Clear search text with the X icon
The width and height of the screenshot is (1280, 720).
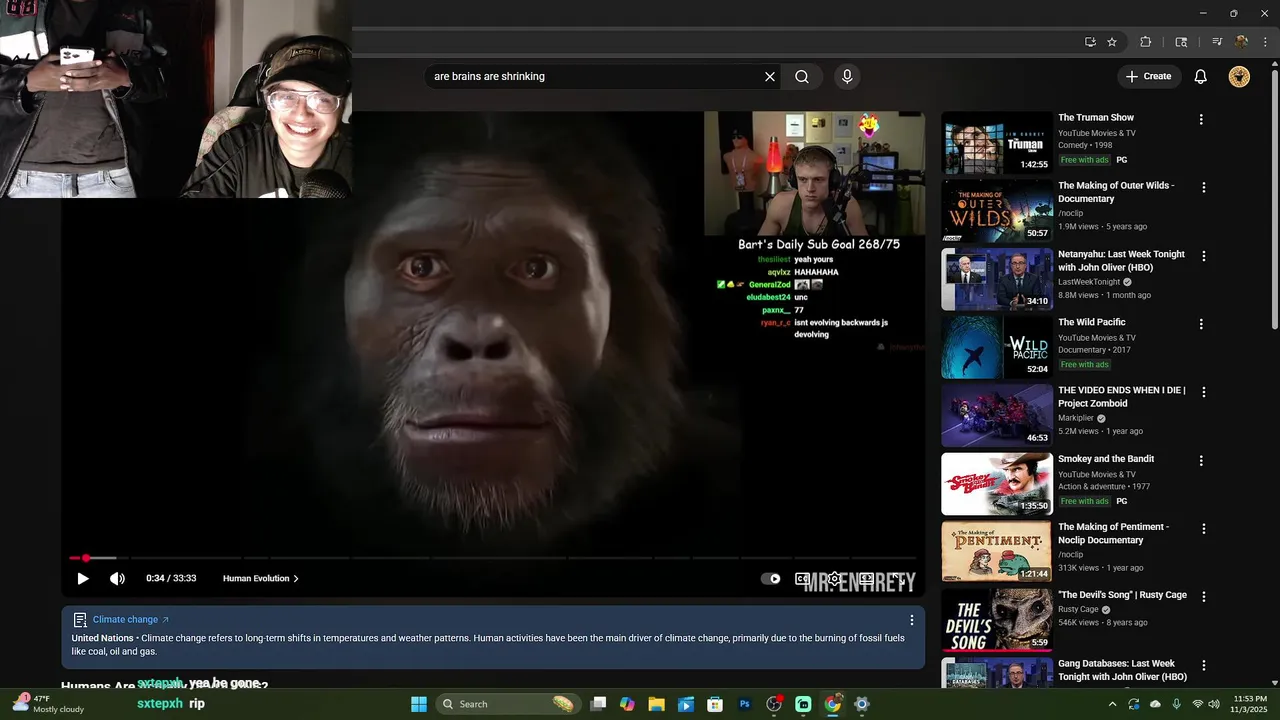coord(770,76)
